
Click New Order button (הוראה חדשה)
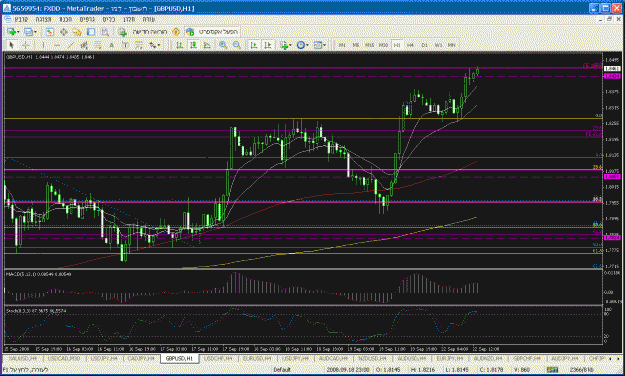(x=144, y=31)
